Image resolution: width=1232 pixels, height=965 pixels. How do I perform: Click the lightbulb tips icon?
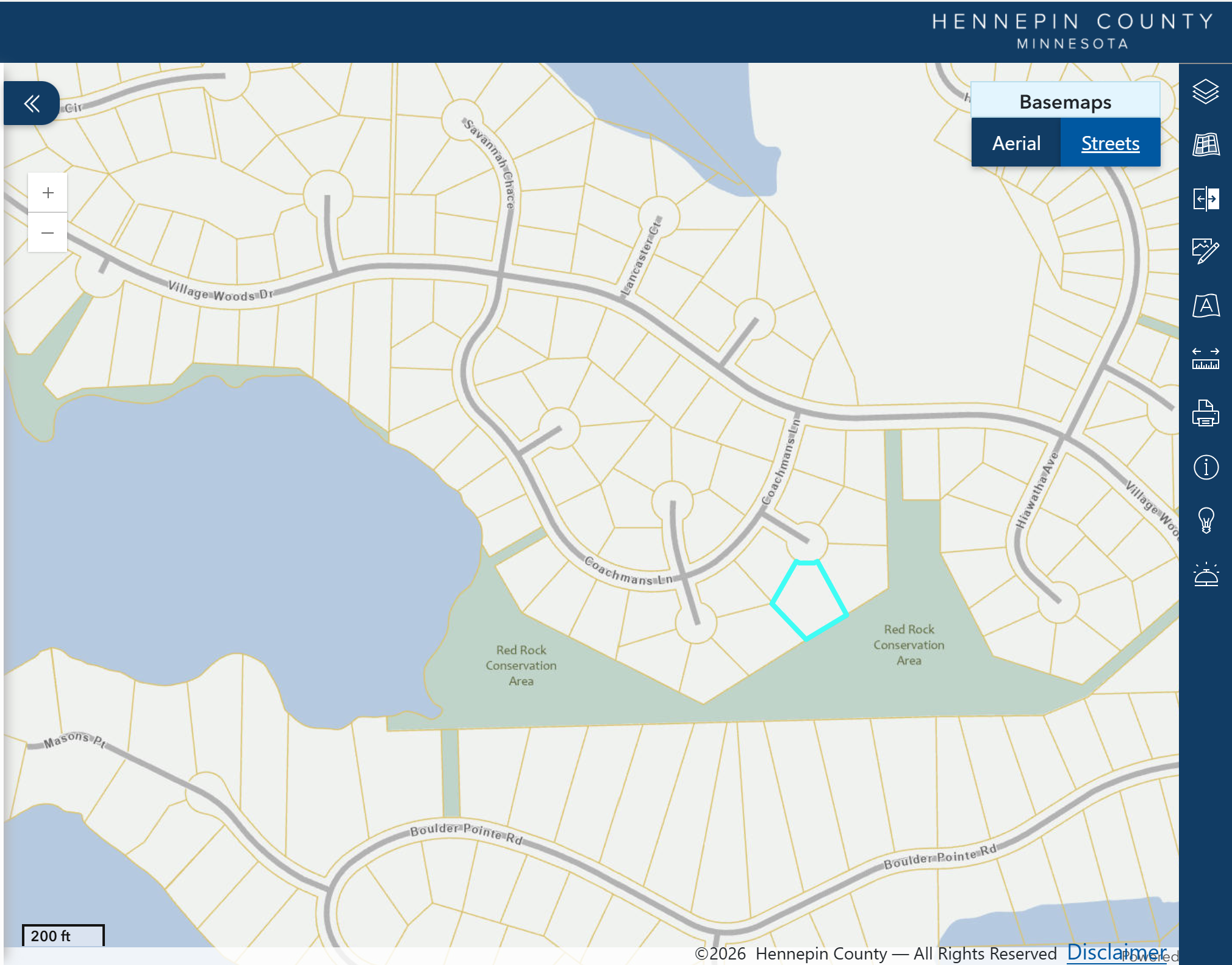tap(1206, 520)
